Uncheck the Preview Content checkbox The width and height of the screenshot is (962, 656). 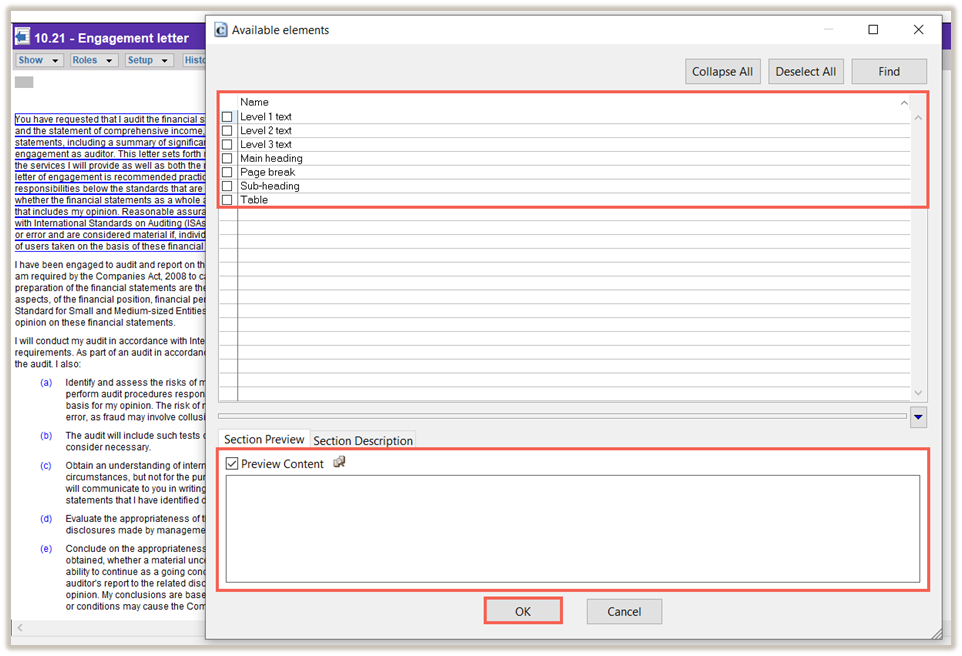tap(232, 464)
